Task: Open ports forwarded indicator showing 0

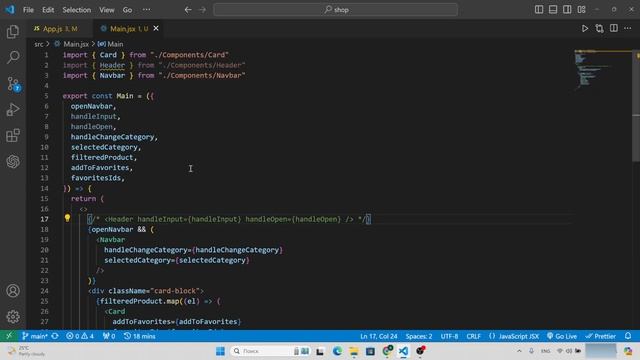Action: point(109,336)
